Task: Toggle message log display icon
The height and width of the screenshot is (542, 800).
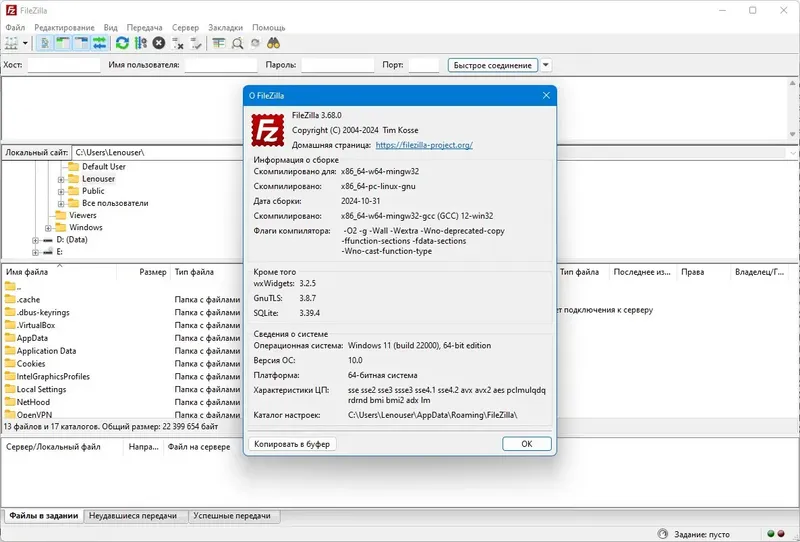Action: (x=45, y=43)
